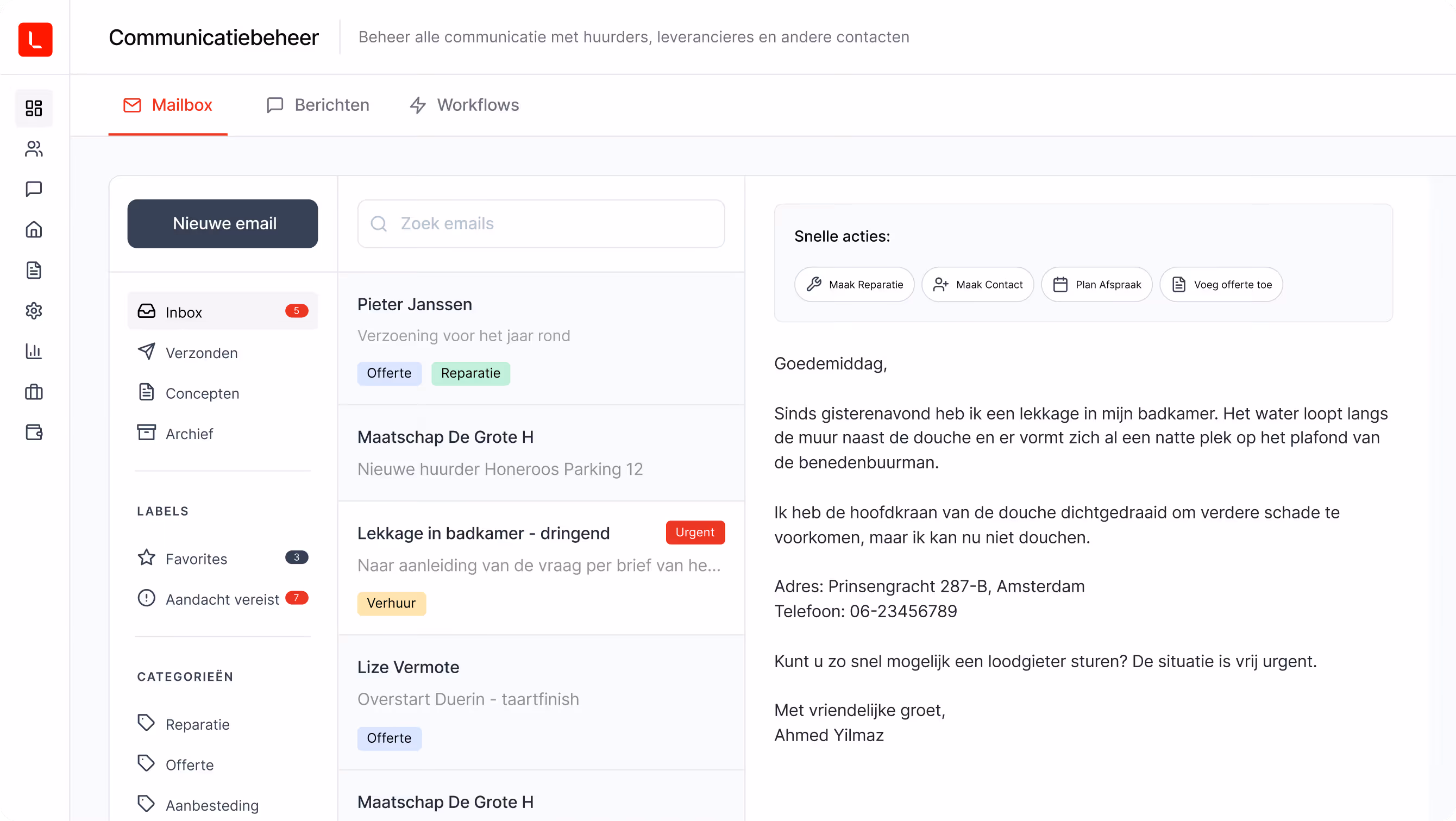
Task: Open the Inbox folder
Action: tap(223, 311)
